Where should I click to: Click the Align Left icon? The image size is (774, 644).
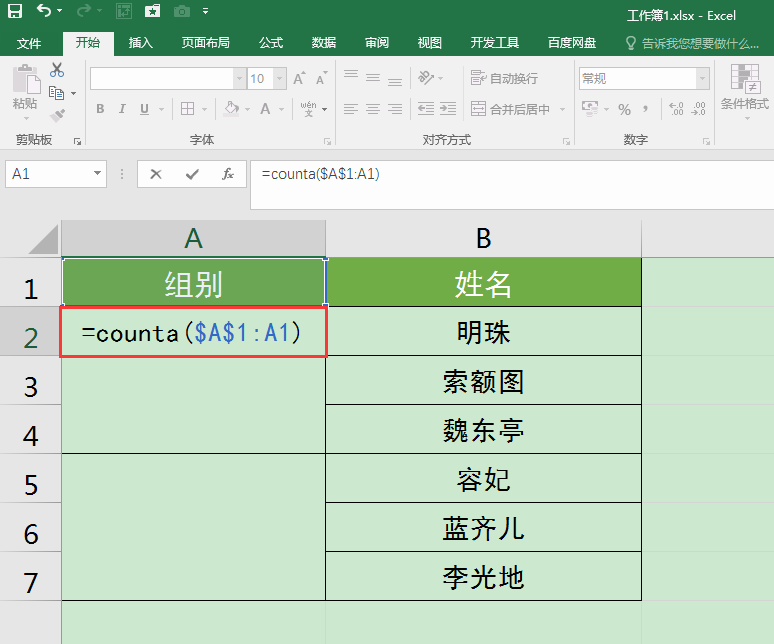[351, 109]
